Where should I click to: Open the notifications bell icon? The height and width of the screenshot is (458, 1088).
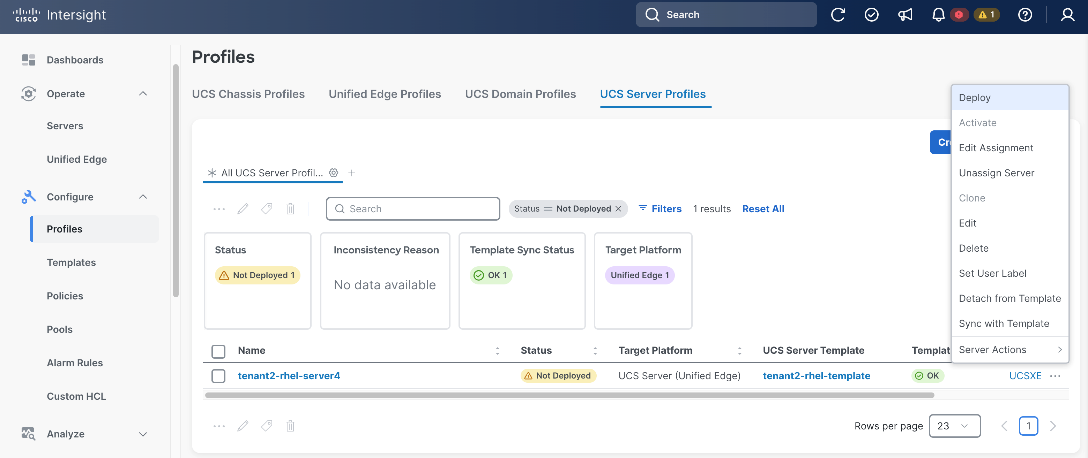pyautogui.click(x=939, y=15)
